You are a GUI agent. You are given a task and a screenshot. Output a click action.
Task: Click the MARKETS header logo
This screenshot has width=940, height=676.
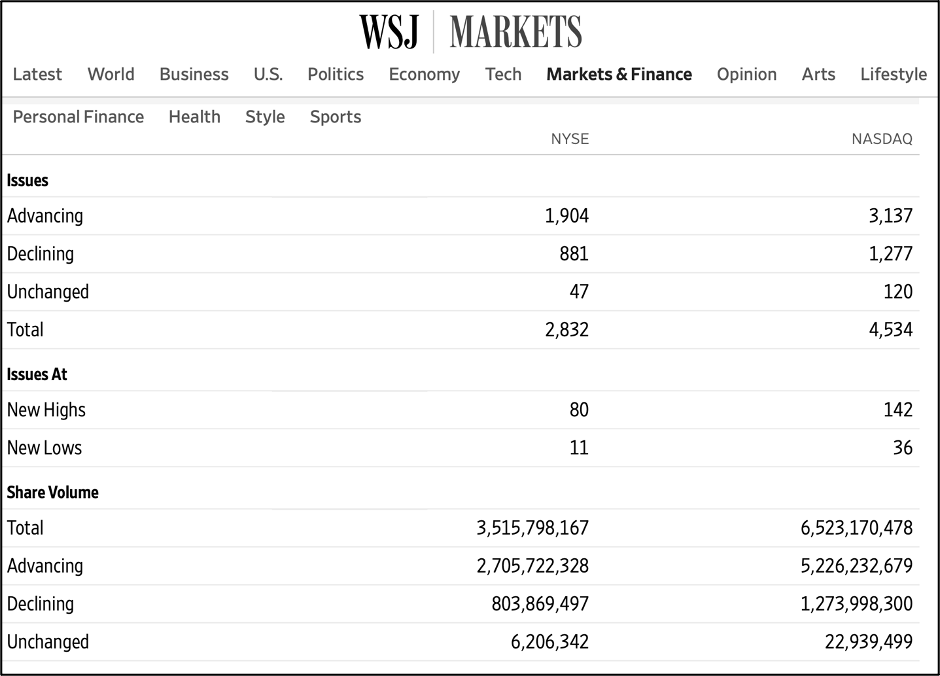pyautogui.click(x=516, y=32)
